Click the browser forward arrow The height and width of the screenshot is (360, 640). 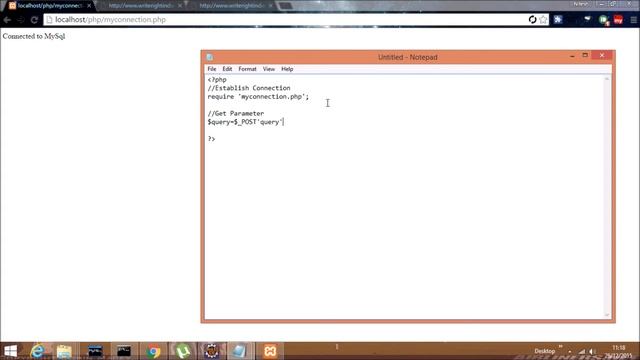point(20,20)
